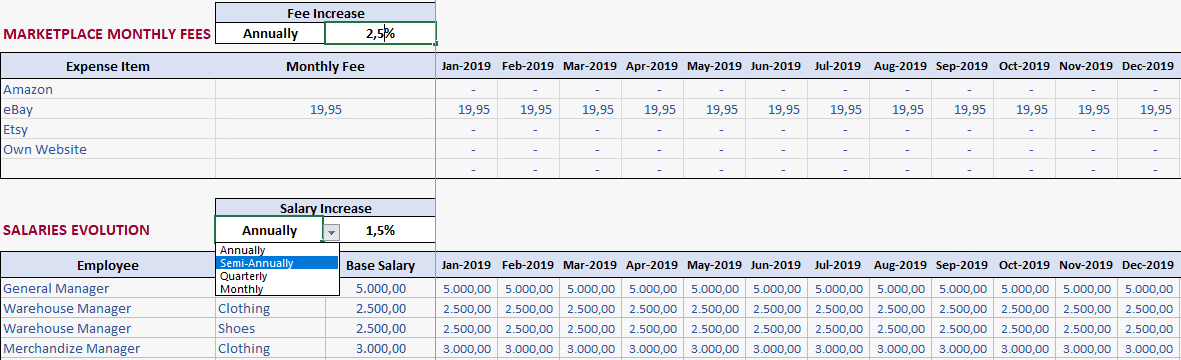Select Dec-2019 header in salaries table

[1148, 265]
